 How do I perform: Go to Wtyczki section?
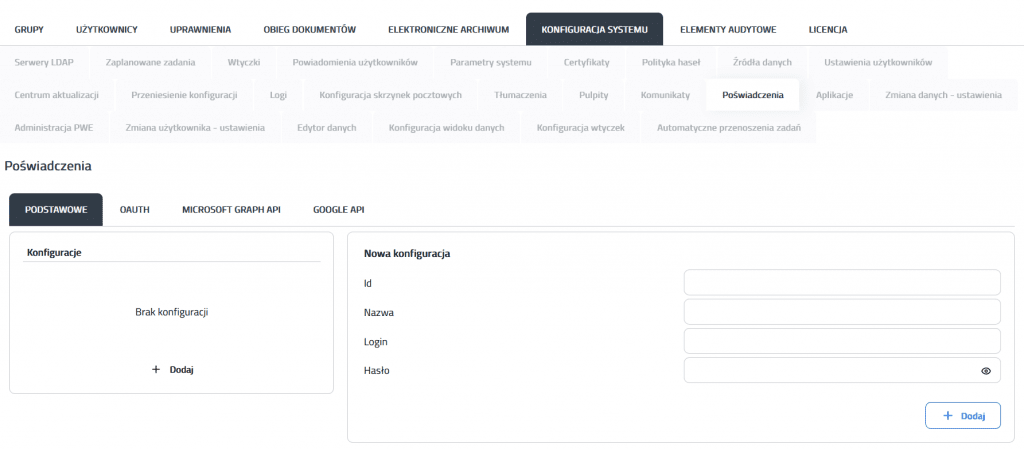244,63
